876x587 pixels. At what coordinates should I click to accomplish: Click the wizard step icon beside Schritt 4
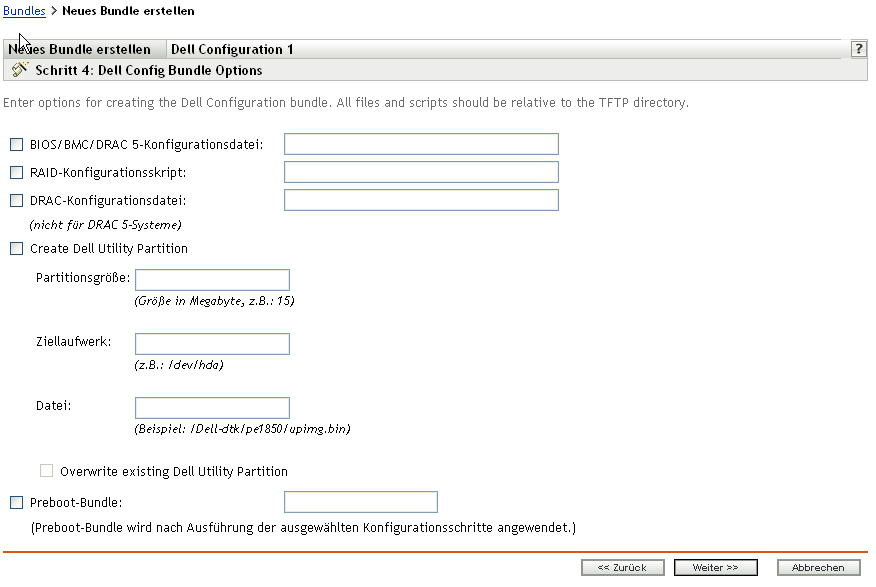[20, 70]
